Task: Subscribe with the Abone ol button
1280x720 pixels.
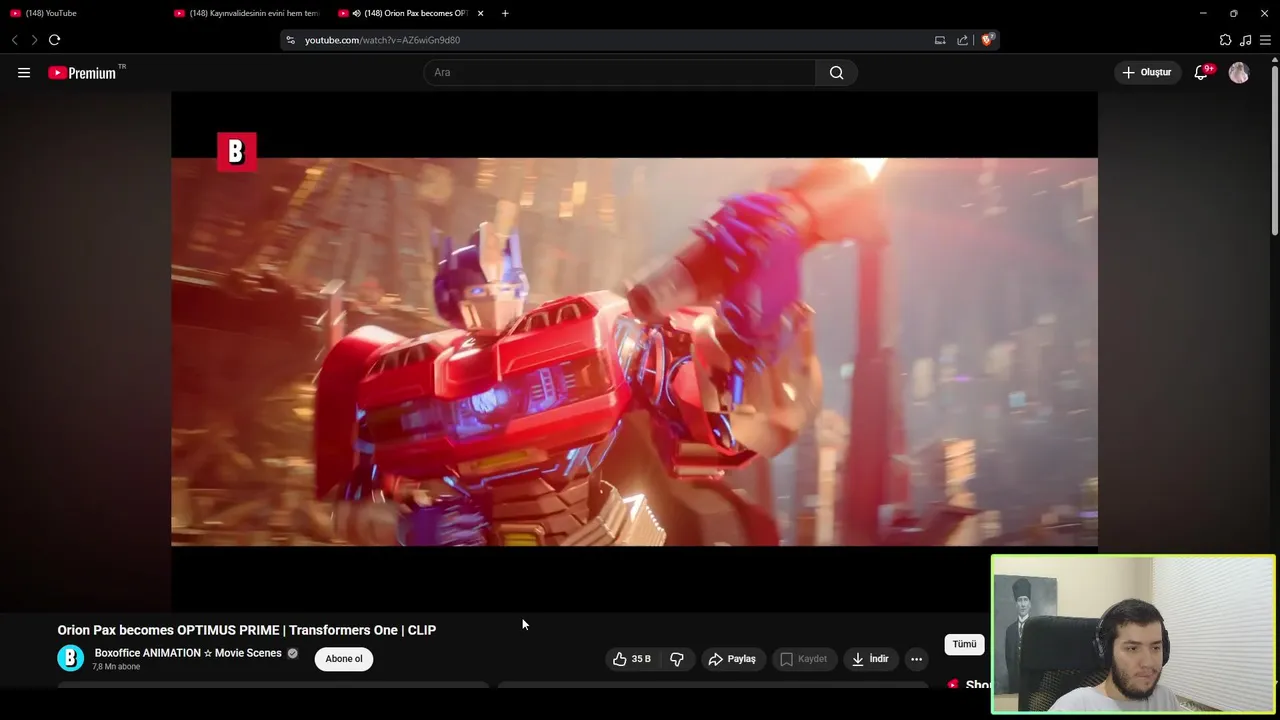Action: [344, 659]
